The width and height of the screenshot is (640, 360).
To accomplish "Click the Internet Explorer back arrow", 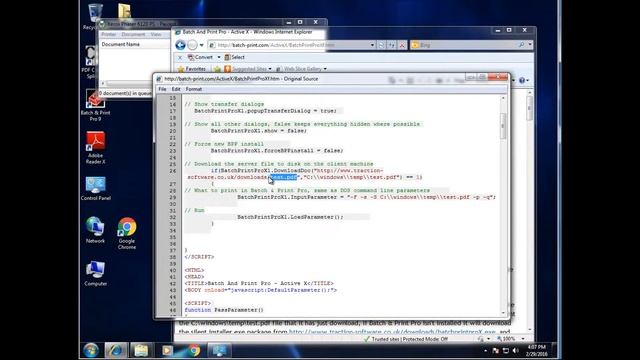I will [180, 45].
